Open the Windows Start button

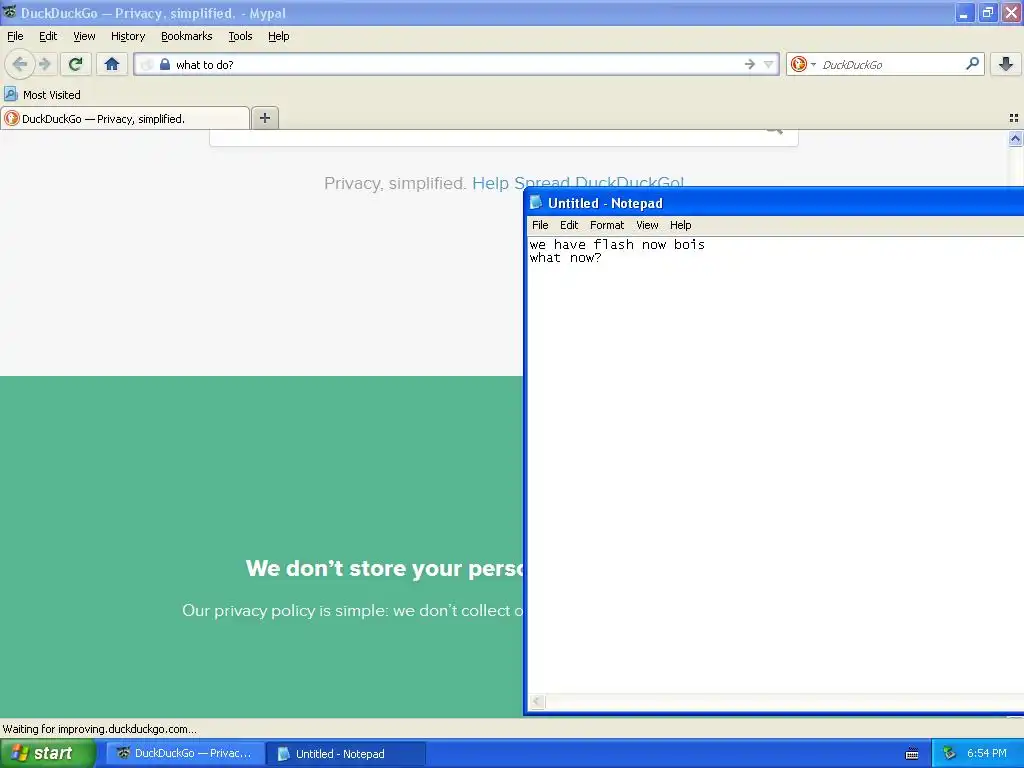point(48,753)
